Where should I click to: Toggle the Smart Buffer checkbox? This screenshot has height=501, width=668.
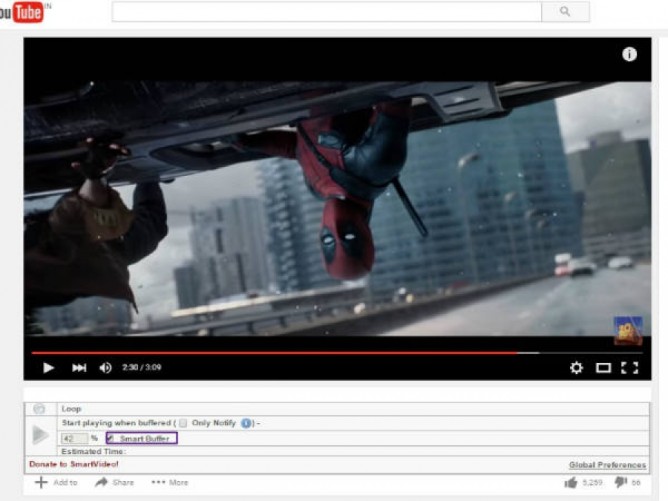[111, 438]
